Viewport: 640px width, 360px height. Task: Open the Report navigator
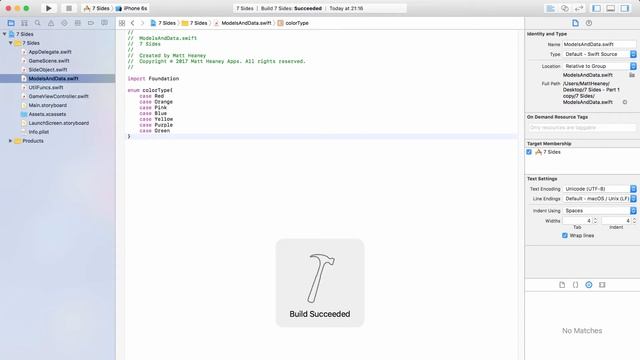(x=104, y=23)
